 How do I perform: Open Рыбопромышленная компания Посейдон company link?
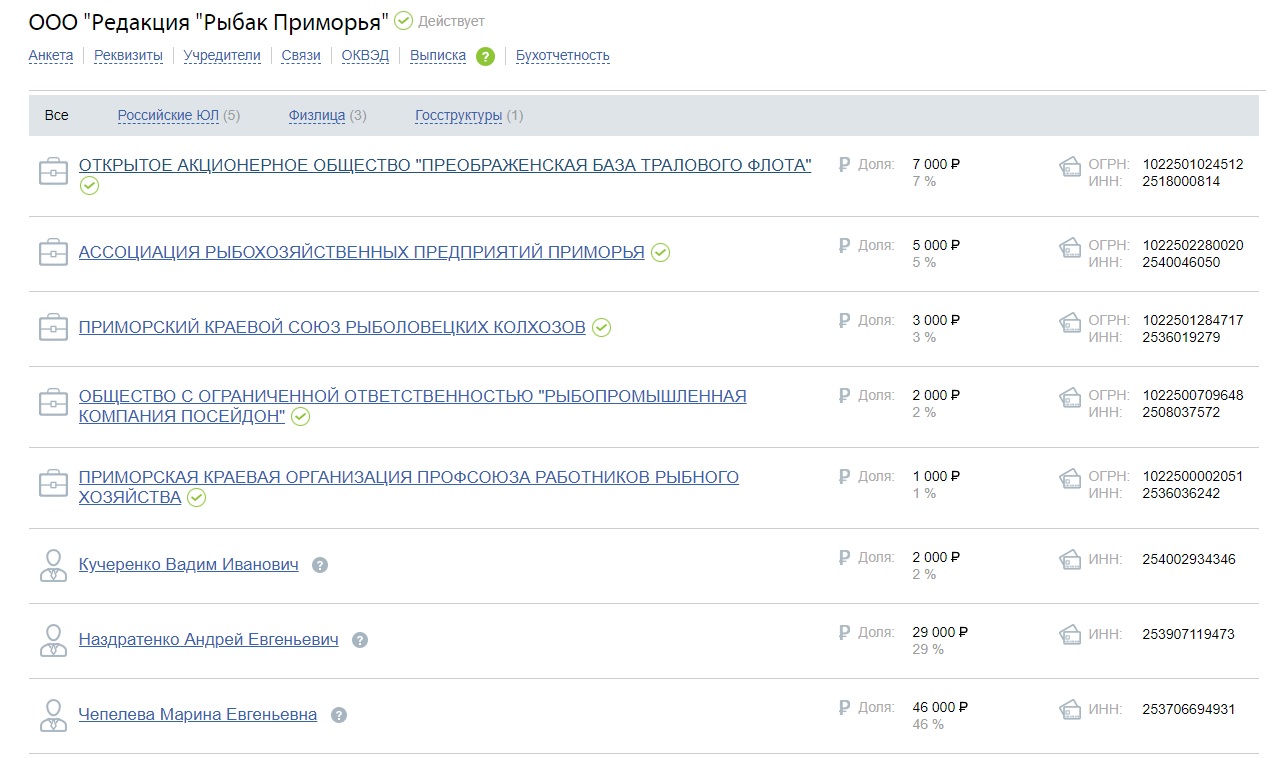coord(412,396)
